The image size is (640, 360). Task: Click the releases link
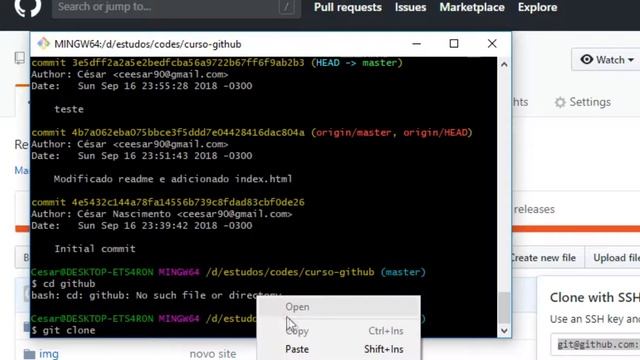click(x=534, y=209)
